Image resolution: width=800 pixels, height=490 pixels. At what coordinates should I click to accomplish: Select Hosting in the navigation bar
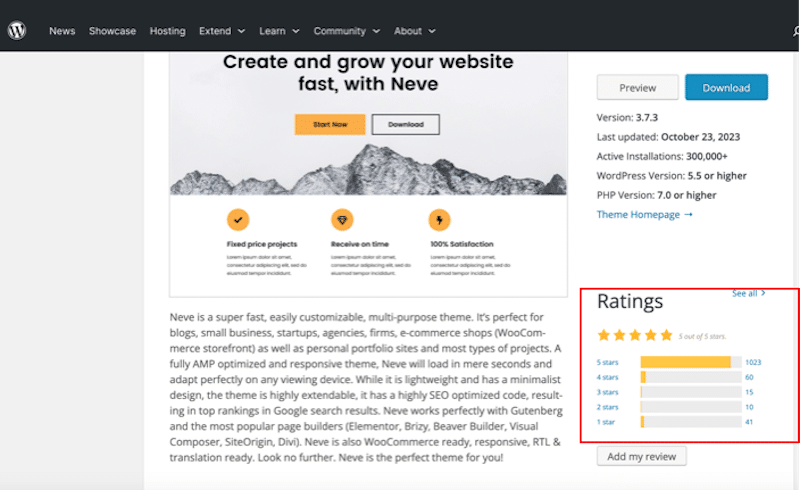[167, 31]
